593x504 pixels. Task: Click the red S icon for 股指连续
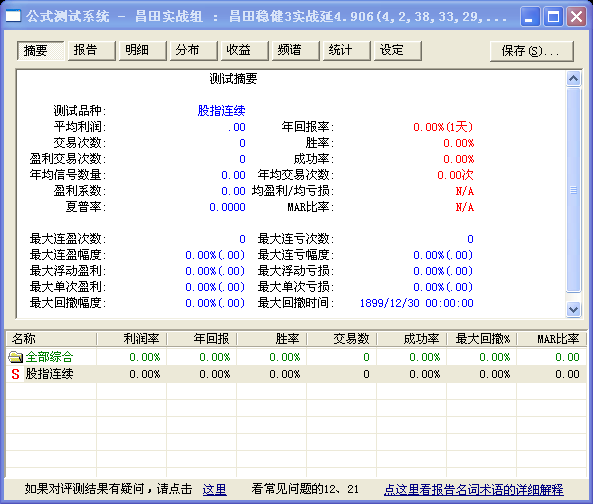tap(15, 374)
